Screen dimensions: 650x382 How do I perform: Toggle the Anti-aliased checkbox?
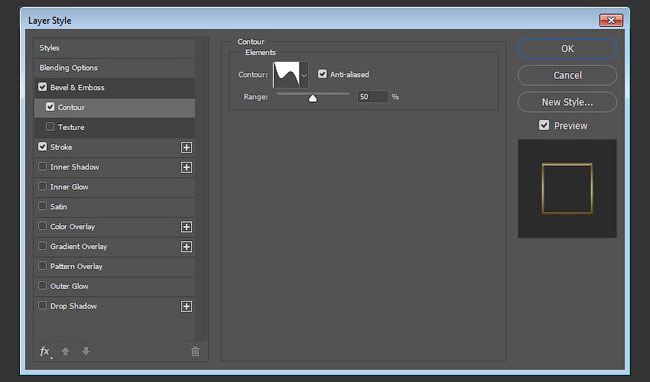coord(322,74)
